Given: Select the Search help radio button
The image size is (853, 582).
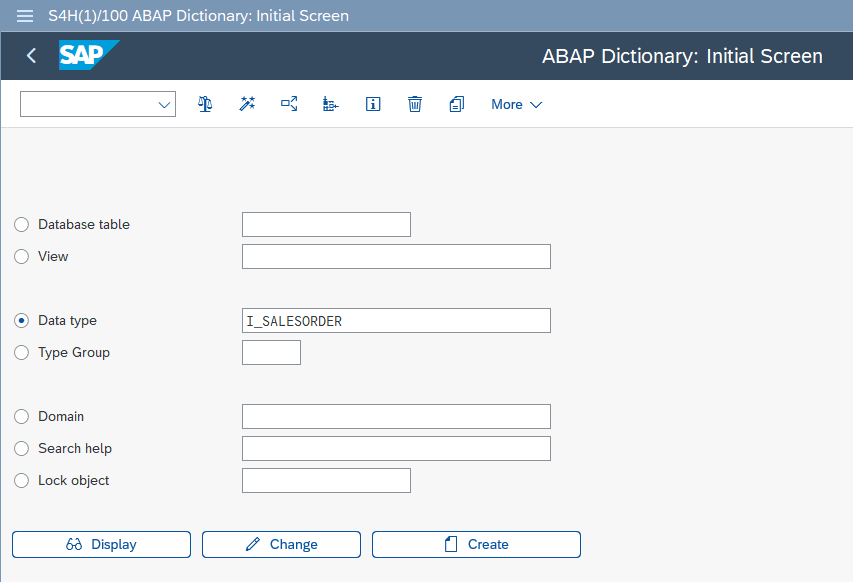Looking at the screenshot, I should [x=21, y=449].
